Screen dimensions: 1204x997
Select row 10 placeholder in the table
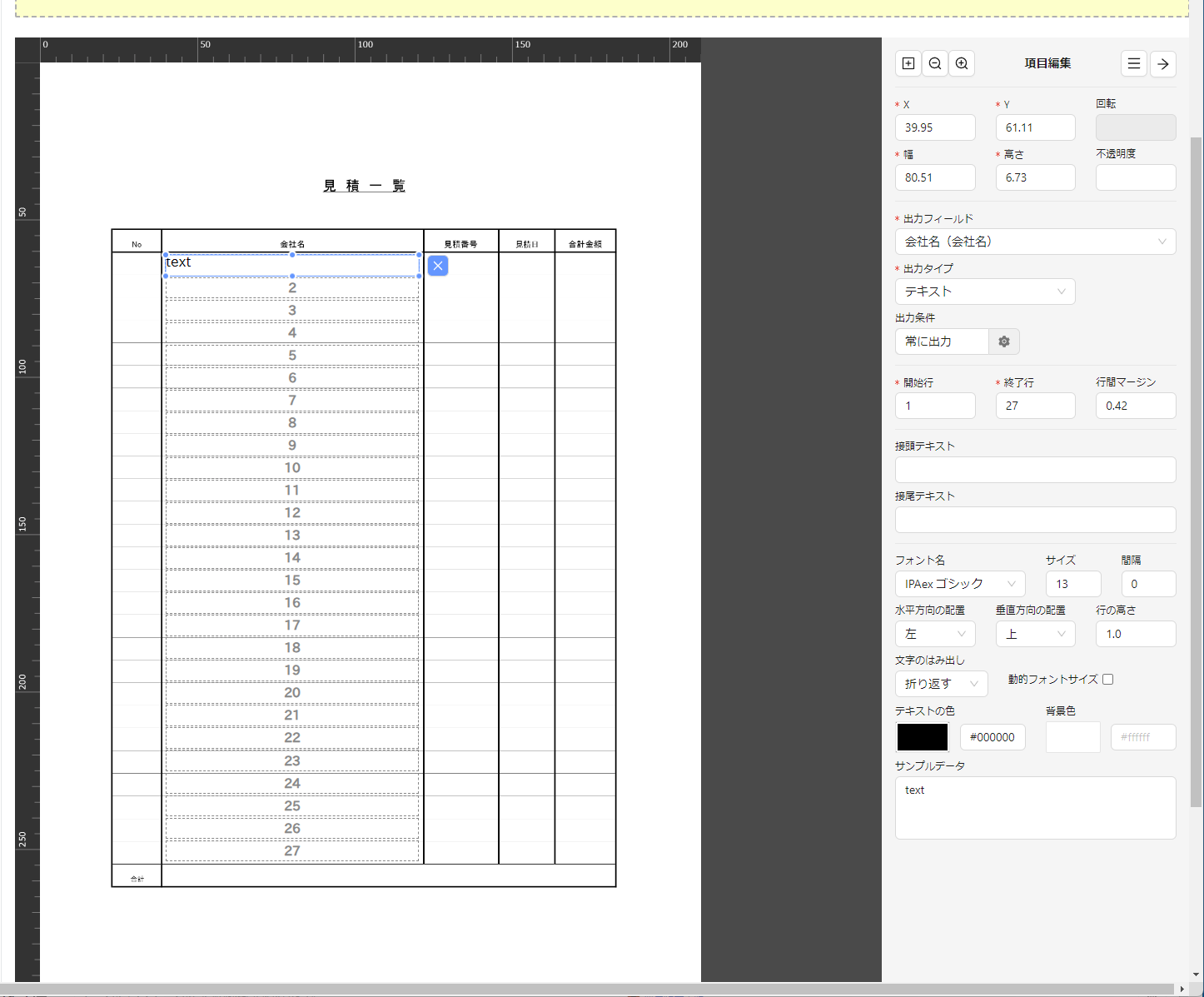point(292,468)
